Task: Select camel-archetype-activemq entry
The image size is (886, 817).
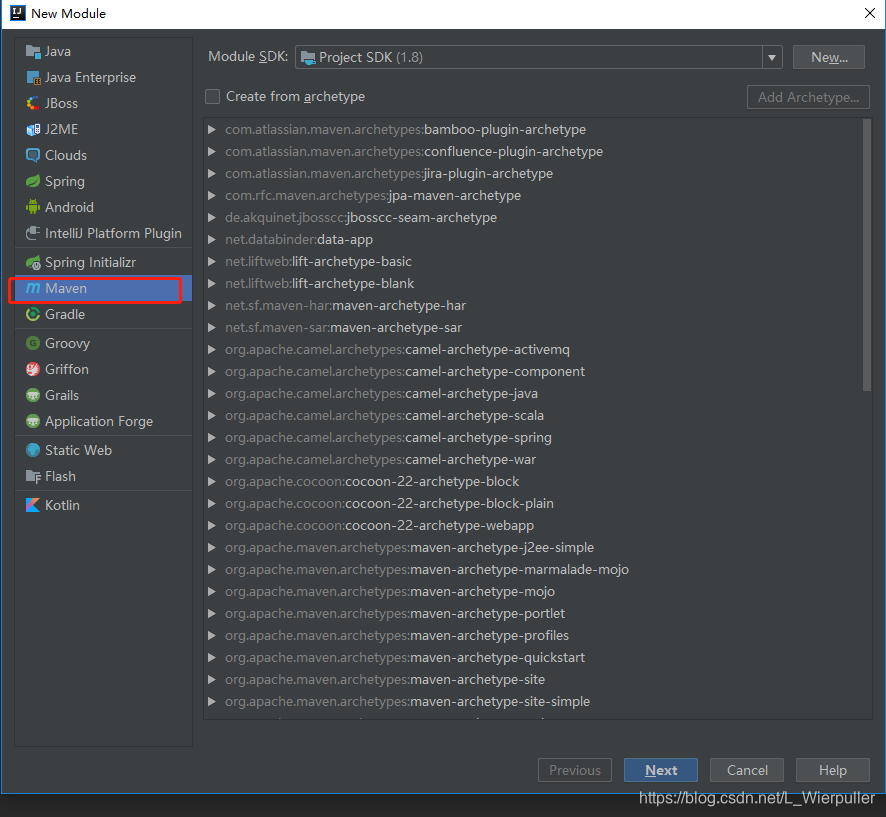Action: [397, 350]
